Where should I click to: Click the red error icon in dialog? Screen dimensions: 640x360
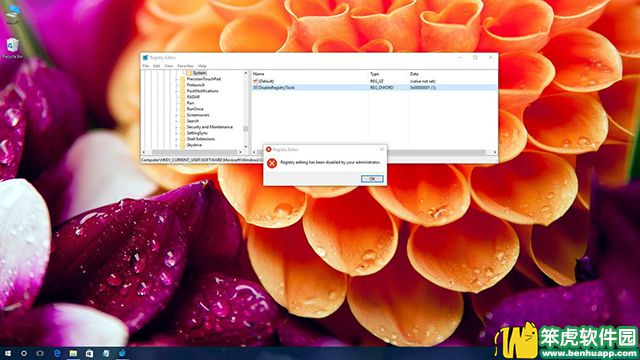pos(272,163)
